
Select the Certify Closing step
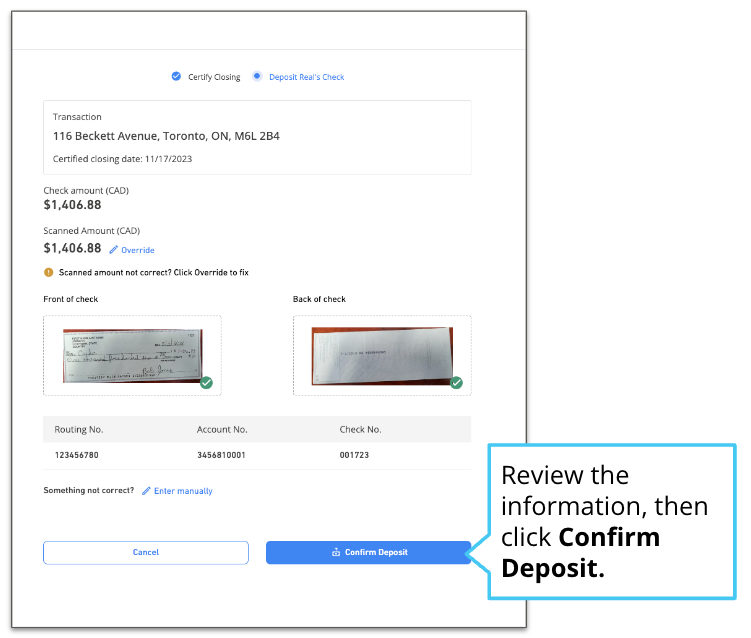tap(214, 77)
